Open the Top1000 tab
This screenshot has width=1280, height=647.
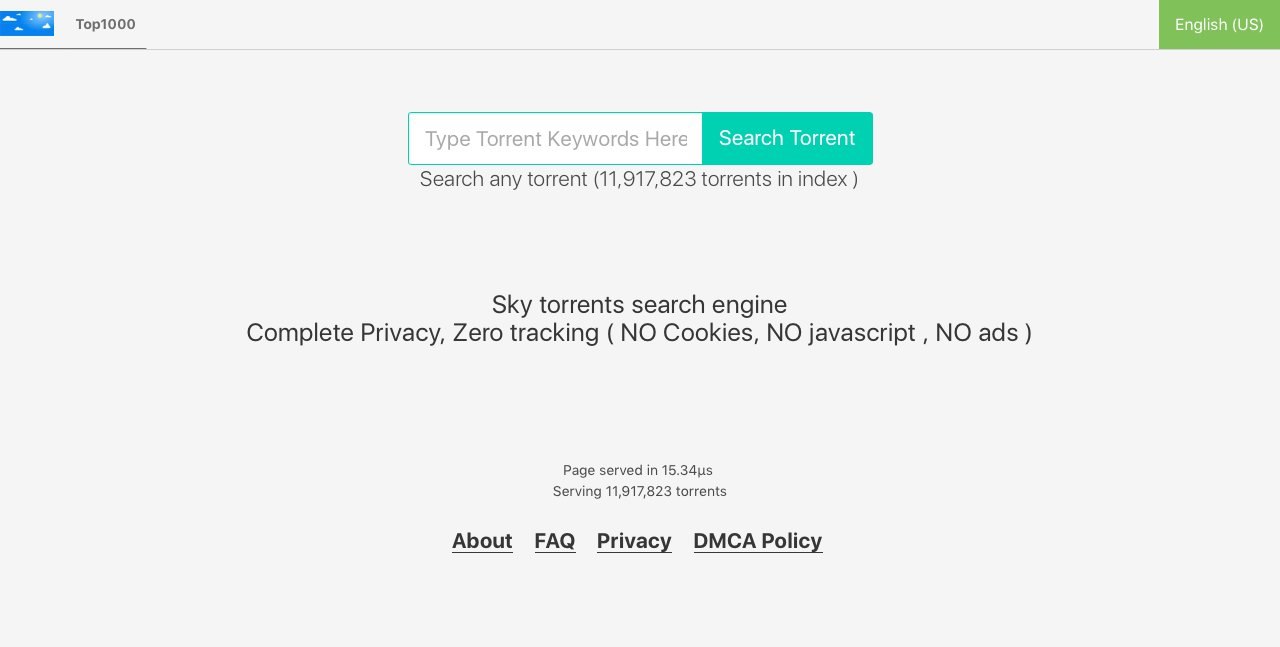tap(105, 24)
